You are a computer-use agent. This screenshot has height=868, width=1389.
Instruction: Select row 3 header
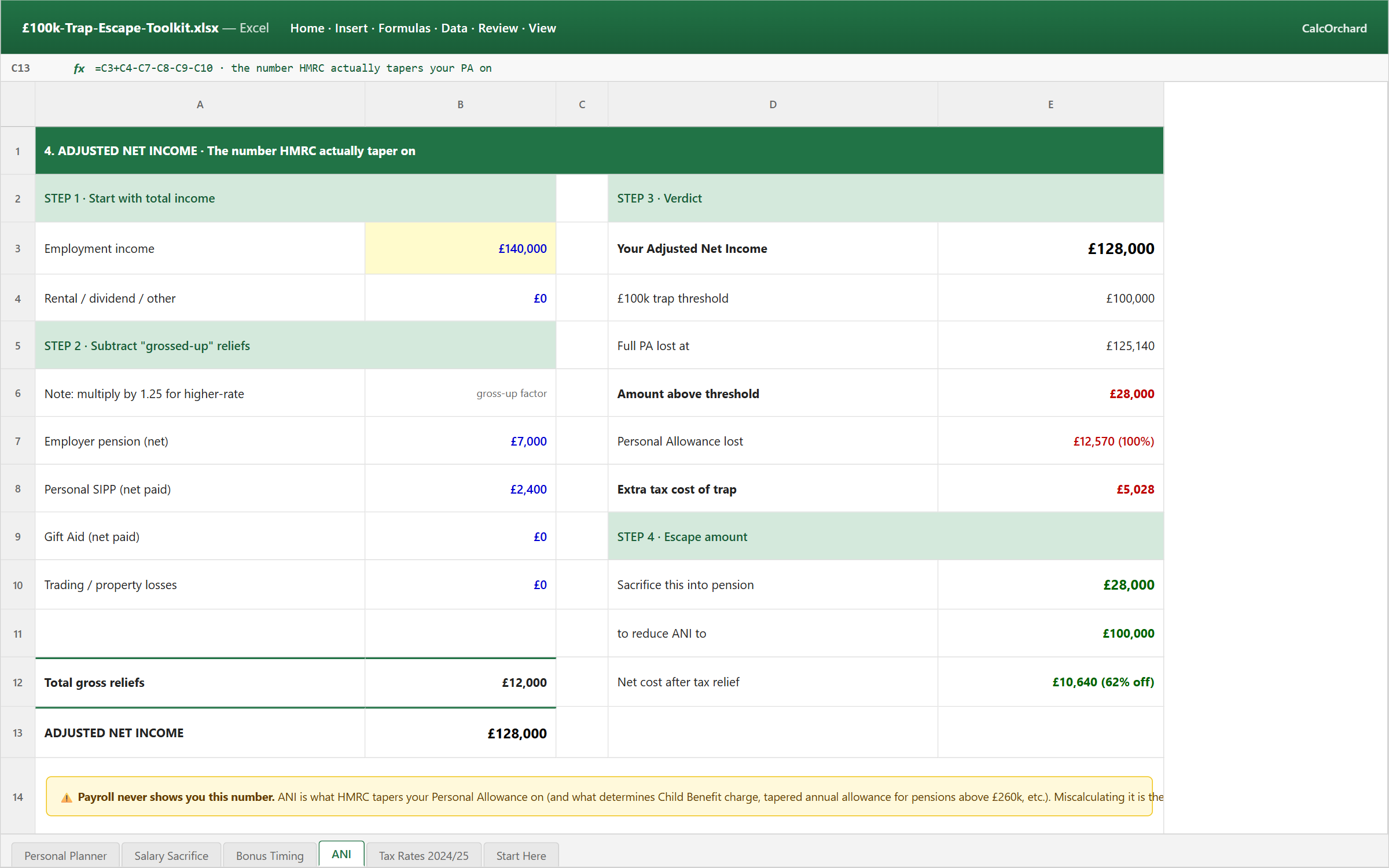pyautogui.click(x=17, y=248)
